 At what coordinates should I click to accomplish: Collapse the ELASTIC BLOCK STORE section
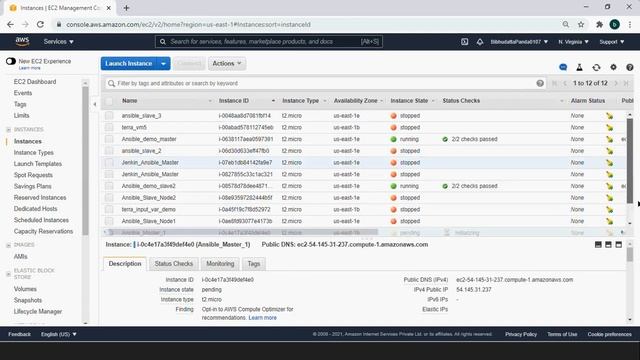9,274
